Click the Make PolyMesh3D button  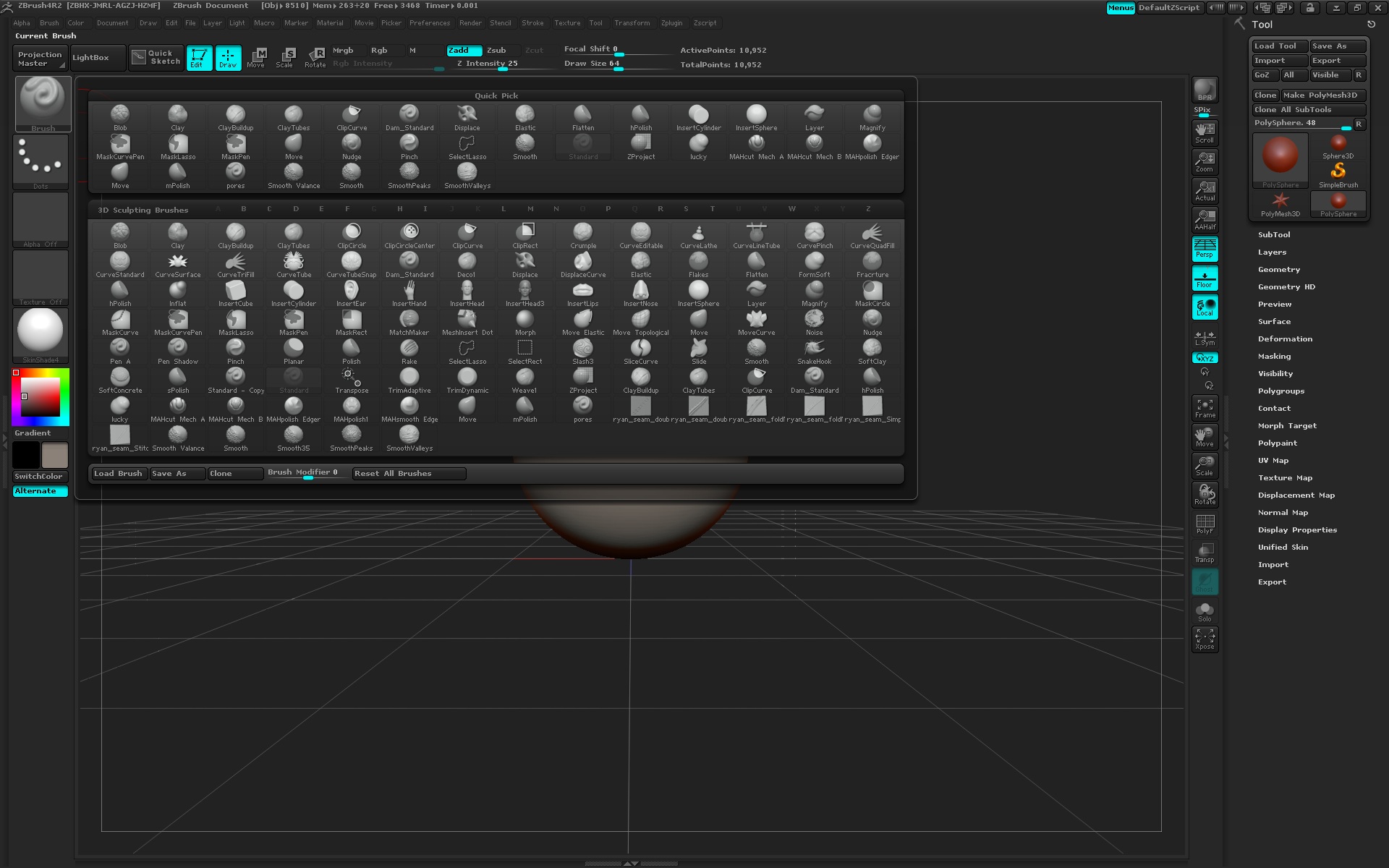pyautogui.click(x=1323, y=95)
